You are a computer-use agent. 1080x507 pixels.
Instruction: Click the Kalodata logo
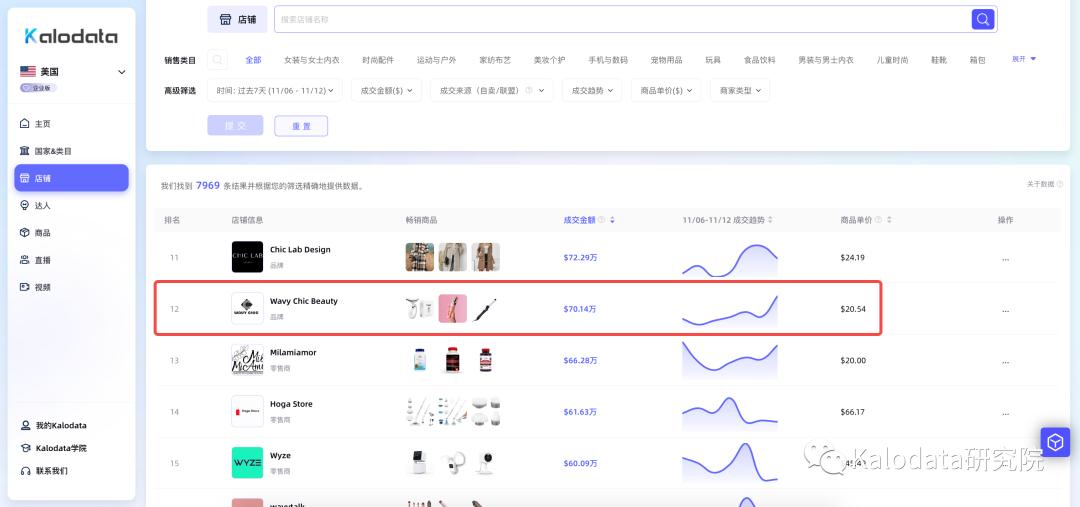pyautogui.click(x=71, y=37)
